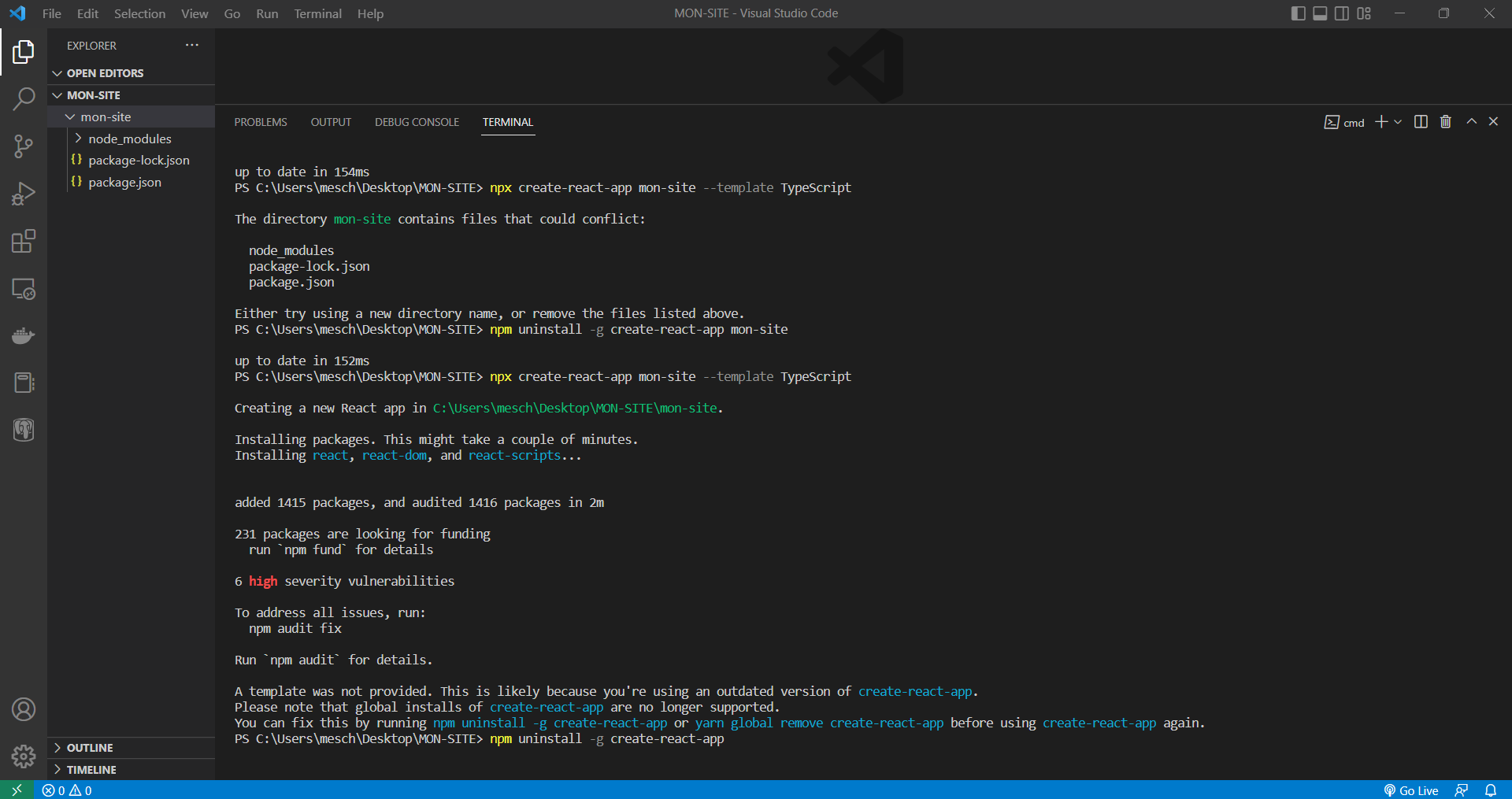Click the new terminal plus icon
Viewport: 1512px width, 799px height.
click(x=1381, y=121)
